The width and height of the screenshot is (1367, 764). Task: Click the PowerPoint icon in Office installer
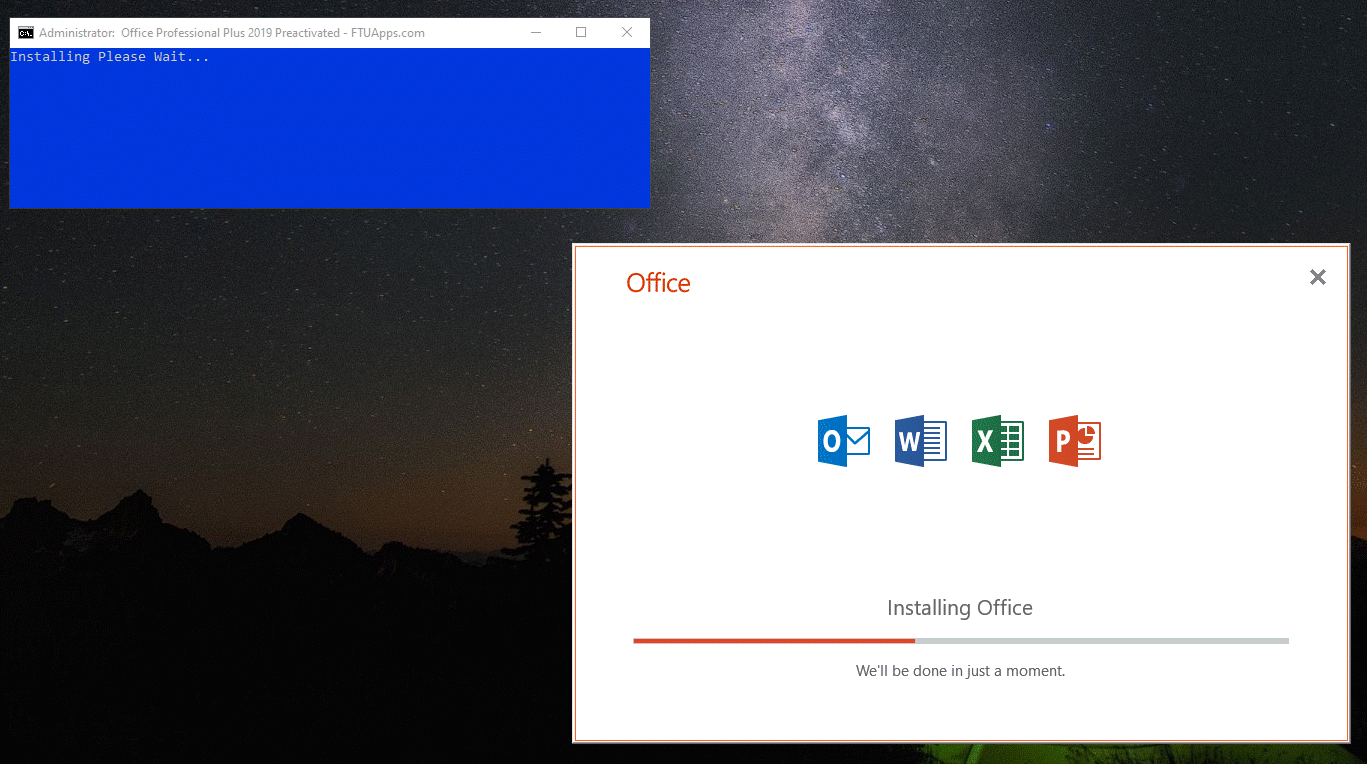click(1075, 441)
